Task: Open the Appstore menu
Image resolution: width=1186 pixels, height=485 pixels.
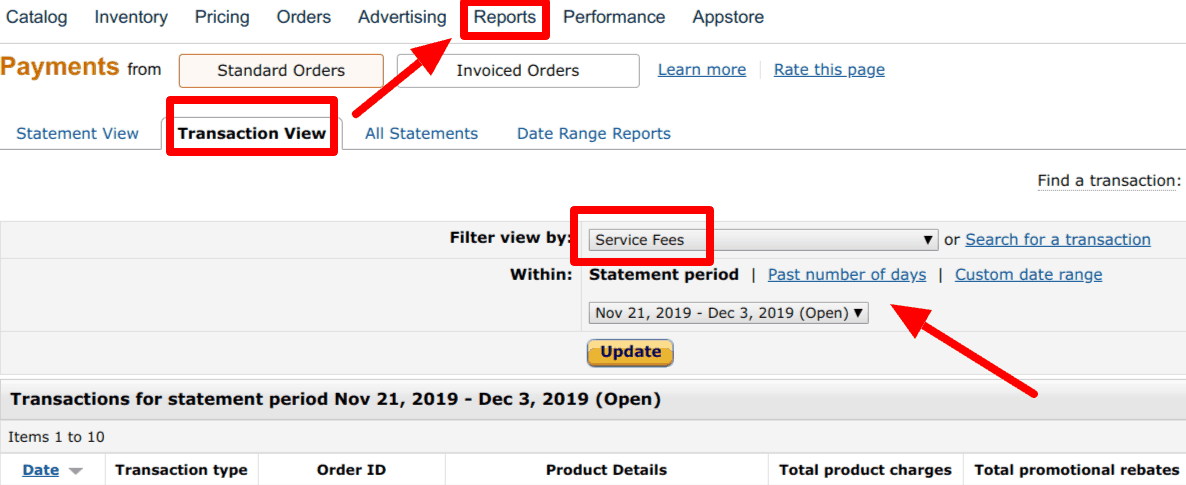Action: pos(728,17)
